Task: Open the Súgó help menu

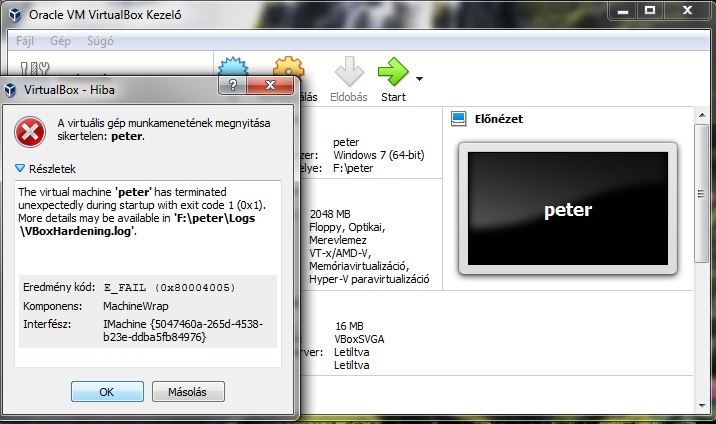Action: [100, 41]
